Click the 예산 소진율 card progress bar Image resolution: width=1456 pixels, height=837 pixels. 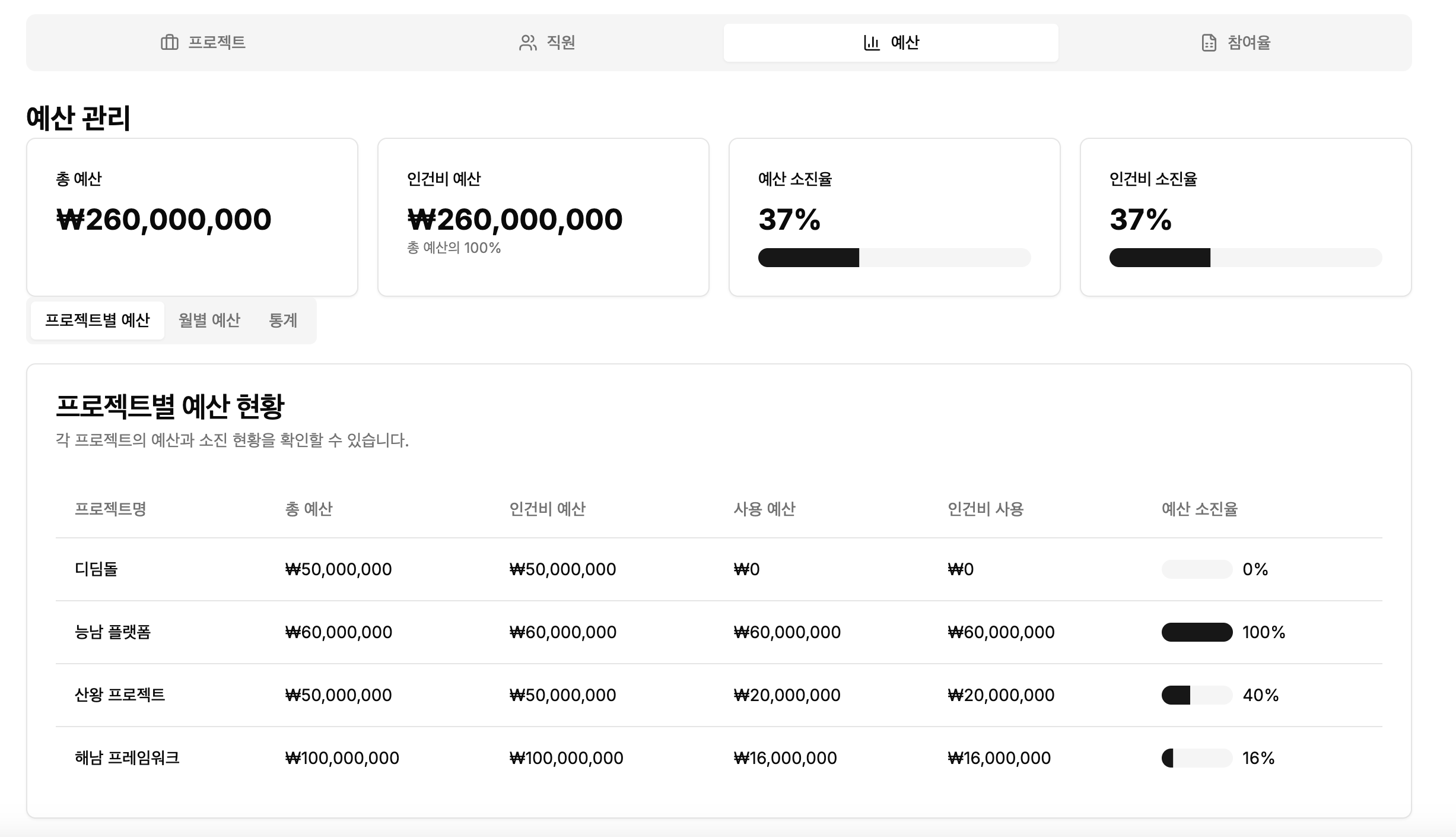point(894,258)
